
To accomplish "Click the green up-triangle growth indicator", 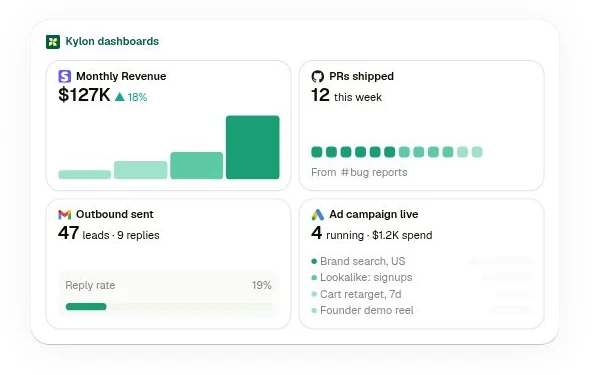I will pyautogui.click(x=120, y=97).
